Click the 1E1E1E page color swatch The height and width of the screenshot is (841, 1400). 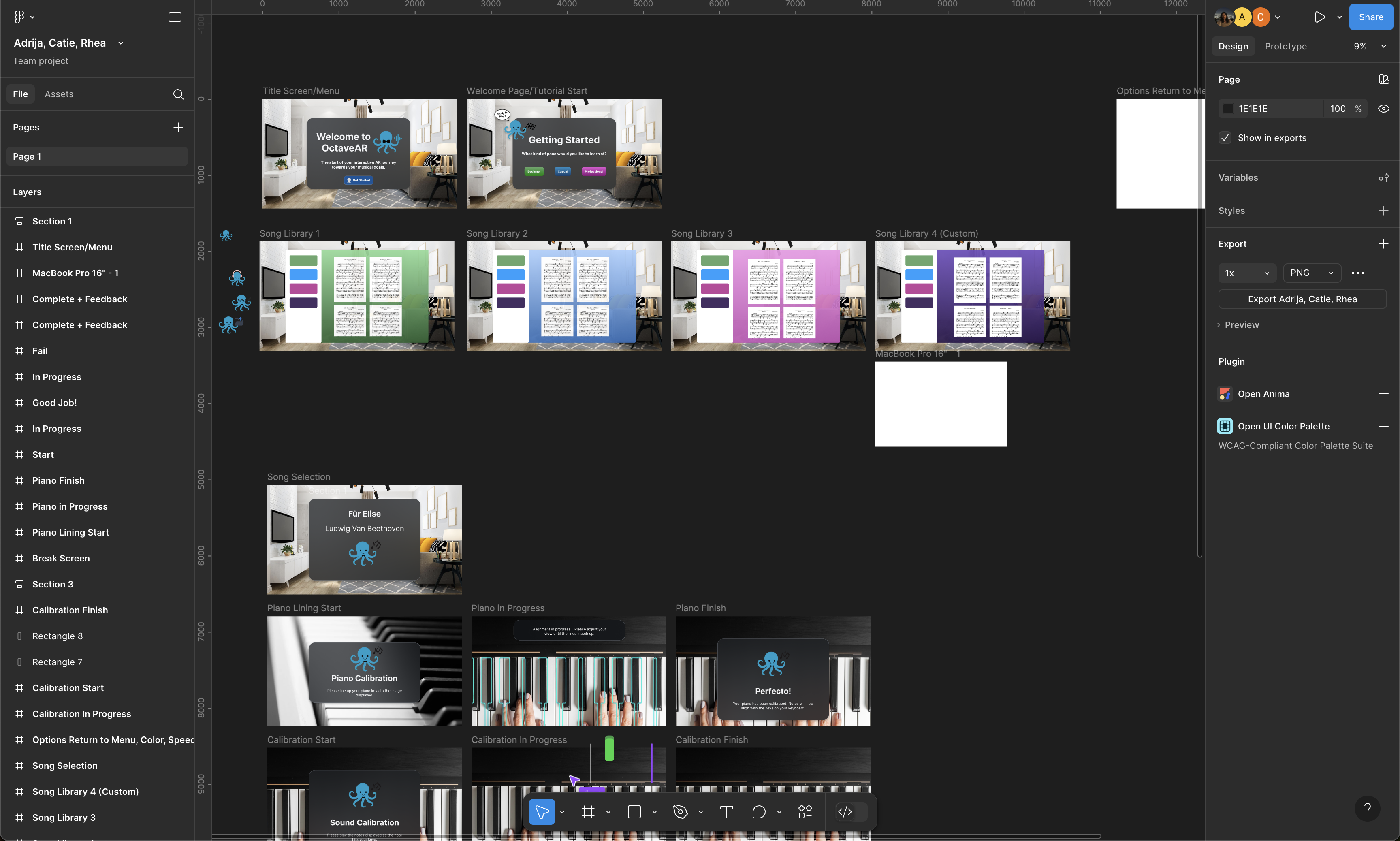(1228, 109)
